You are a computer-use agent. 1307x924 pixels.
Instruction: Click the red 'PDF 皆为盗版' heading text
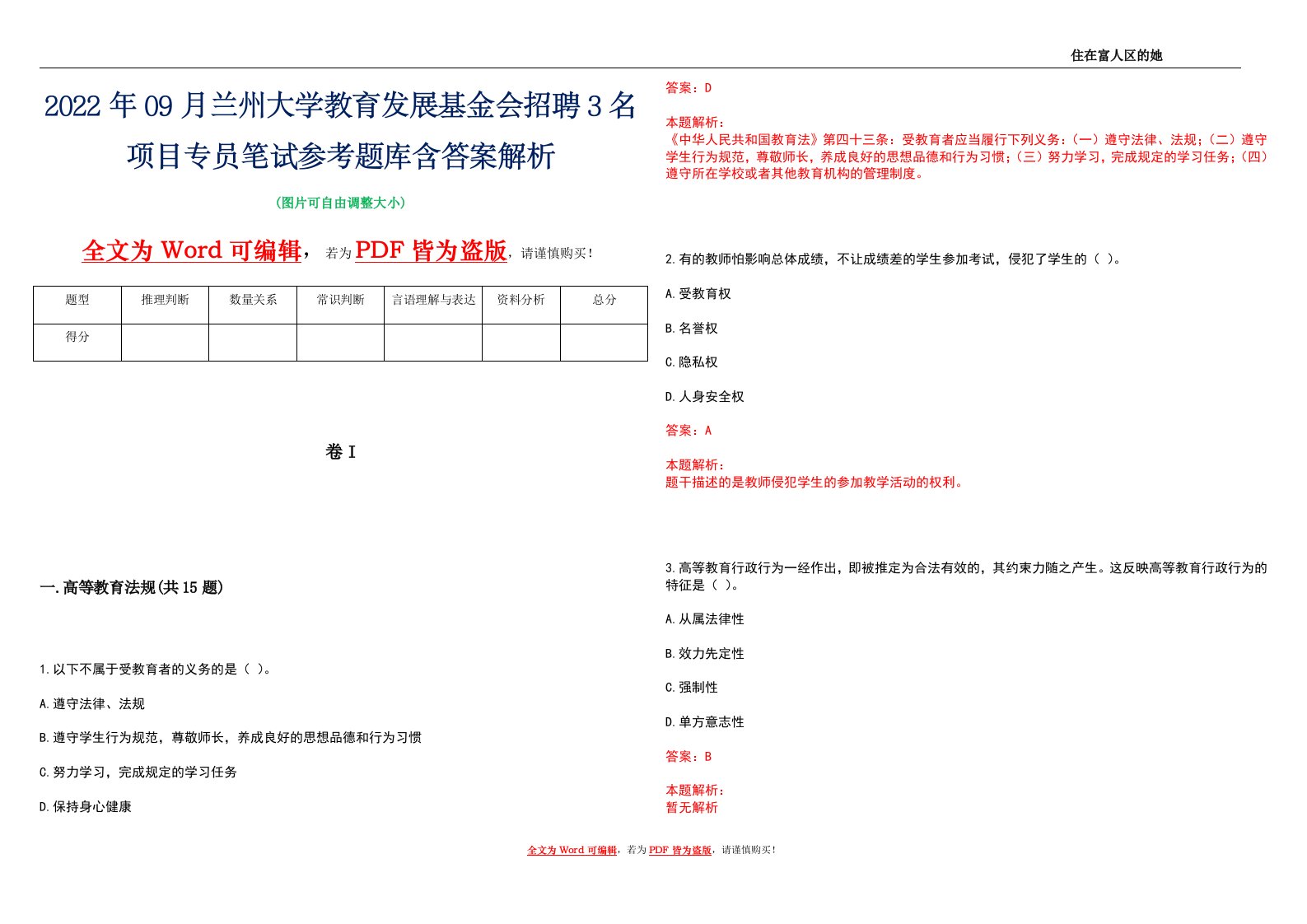431,250
